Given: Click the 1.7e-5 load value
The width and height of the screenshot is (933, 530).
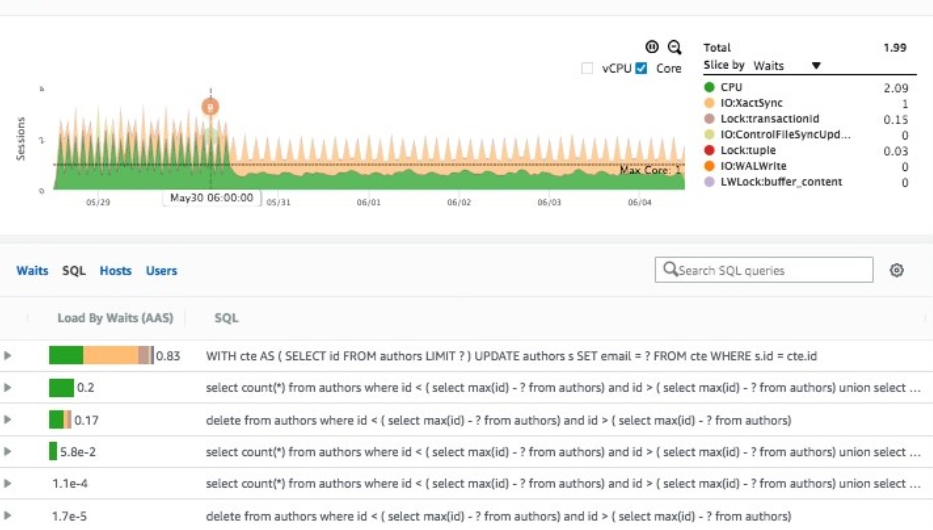Looking at the screenshot, I should coord(69,516).
